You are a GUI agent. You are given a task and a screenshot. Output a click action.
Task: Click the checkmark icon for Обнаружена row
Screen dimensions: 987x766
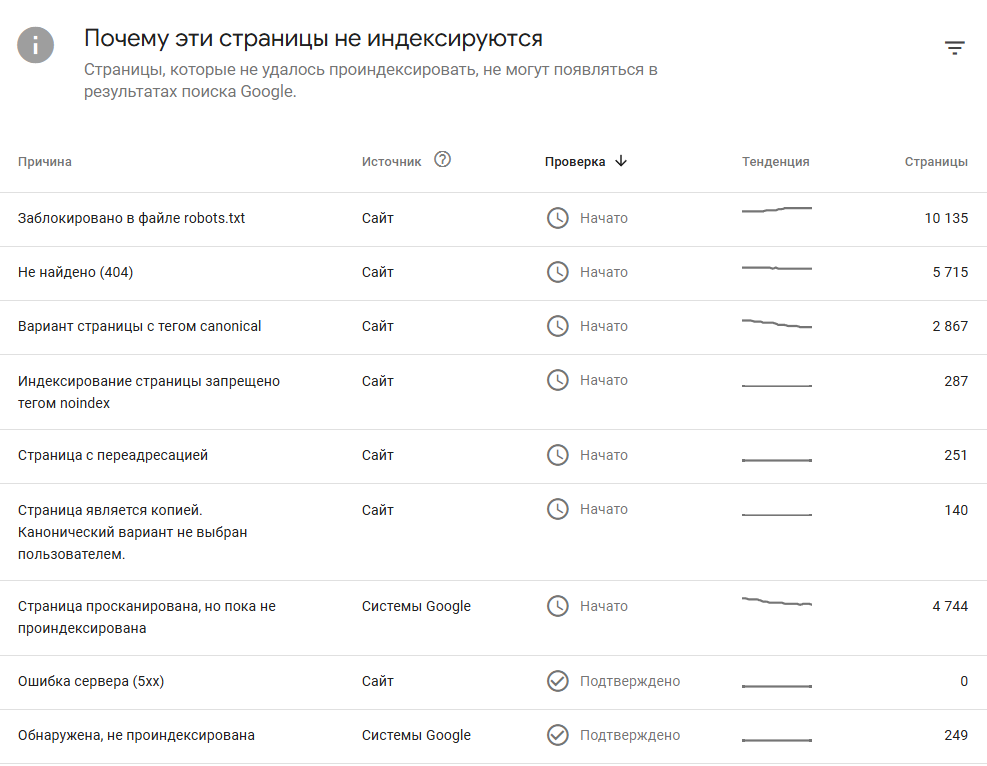click(x=557, y=735)
